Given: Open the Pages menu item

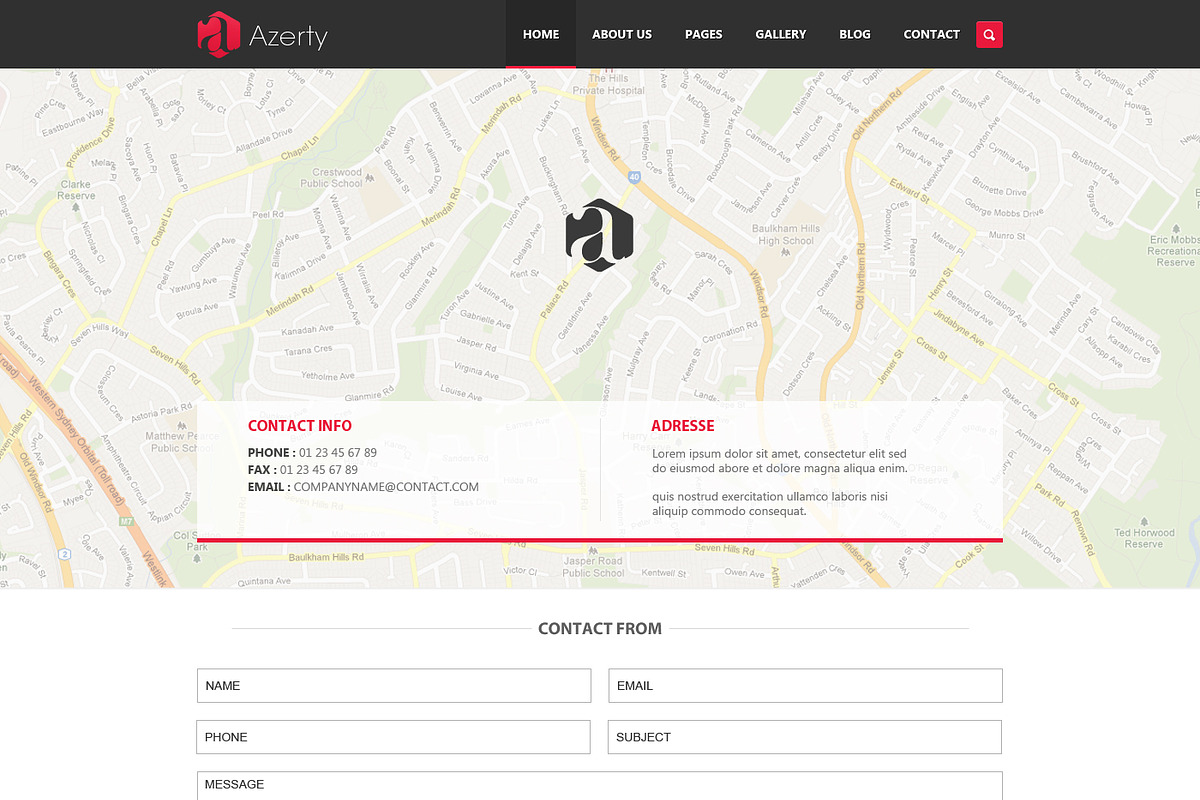Looking at the screenshot, I should coord(704,34).
